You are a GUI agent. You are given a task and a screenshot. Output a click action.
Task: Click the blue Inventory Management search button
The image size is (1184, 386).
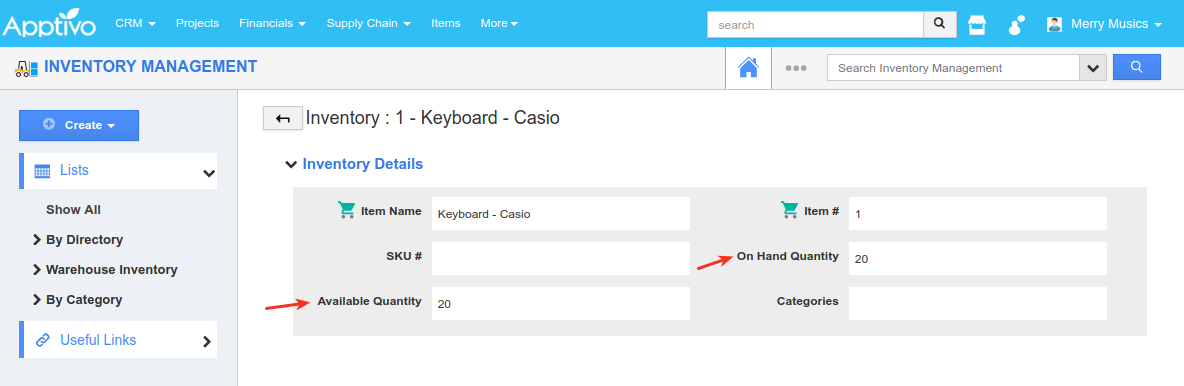[1136, 67]
